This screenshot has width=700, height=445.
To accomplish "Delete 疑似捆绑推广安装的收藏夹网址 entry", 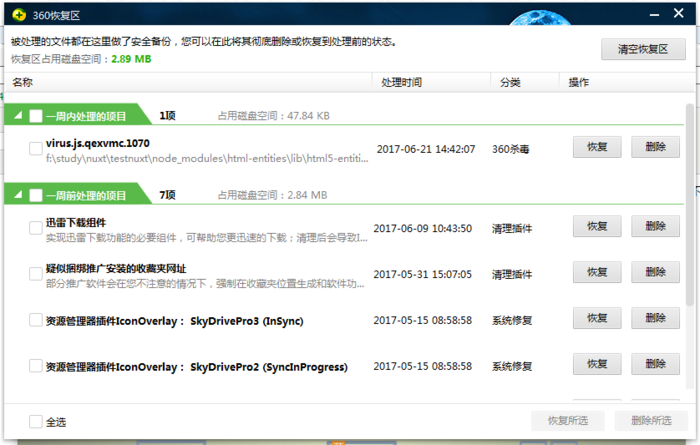I will (x=655, y=272).
